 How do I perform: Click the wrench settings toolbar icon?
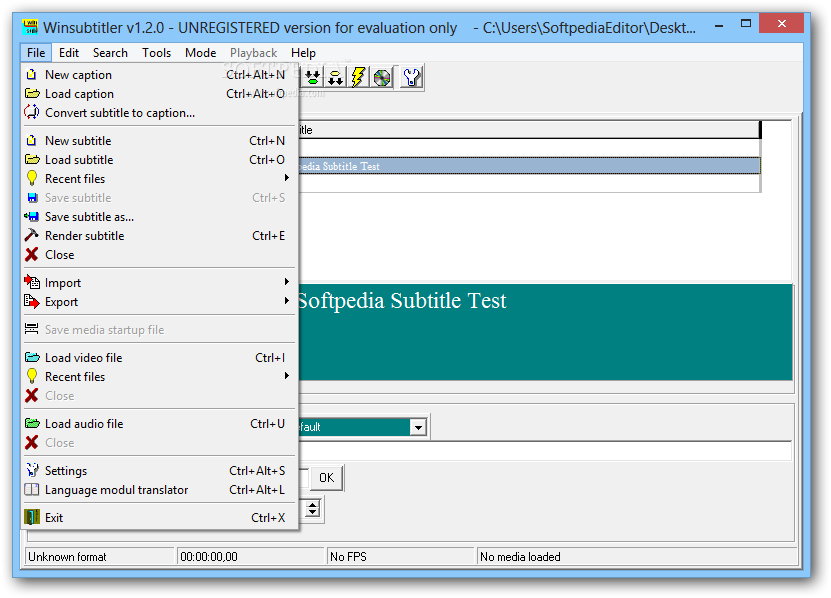tap(411, 77)
